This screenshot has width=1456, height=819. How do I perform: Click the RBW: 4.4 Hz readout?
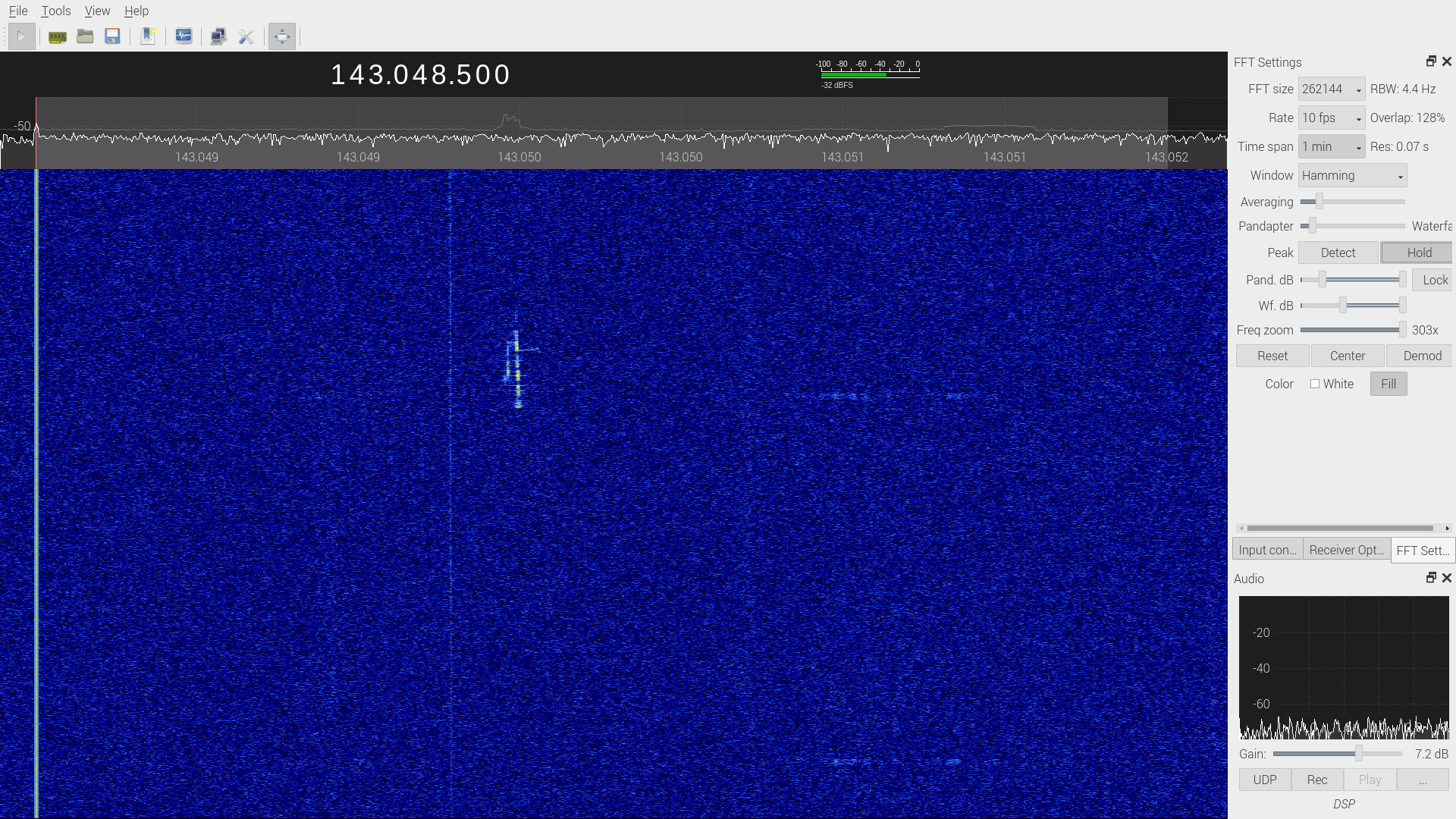click(1403, 89)
